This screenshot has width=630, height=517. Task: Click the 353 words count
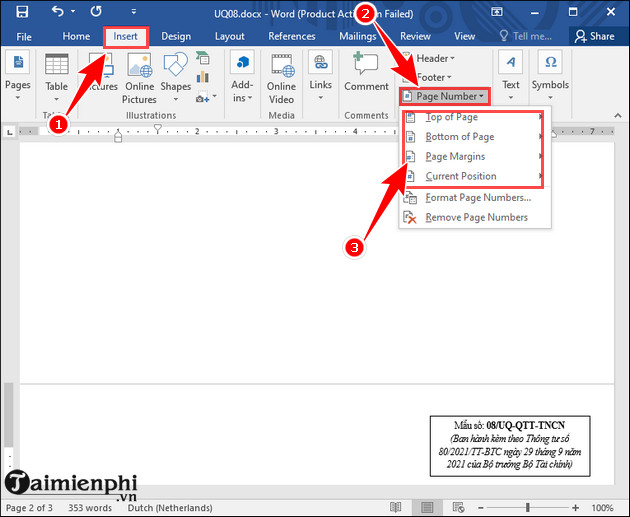point(90,508)
